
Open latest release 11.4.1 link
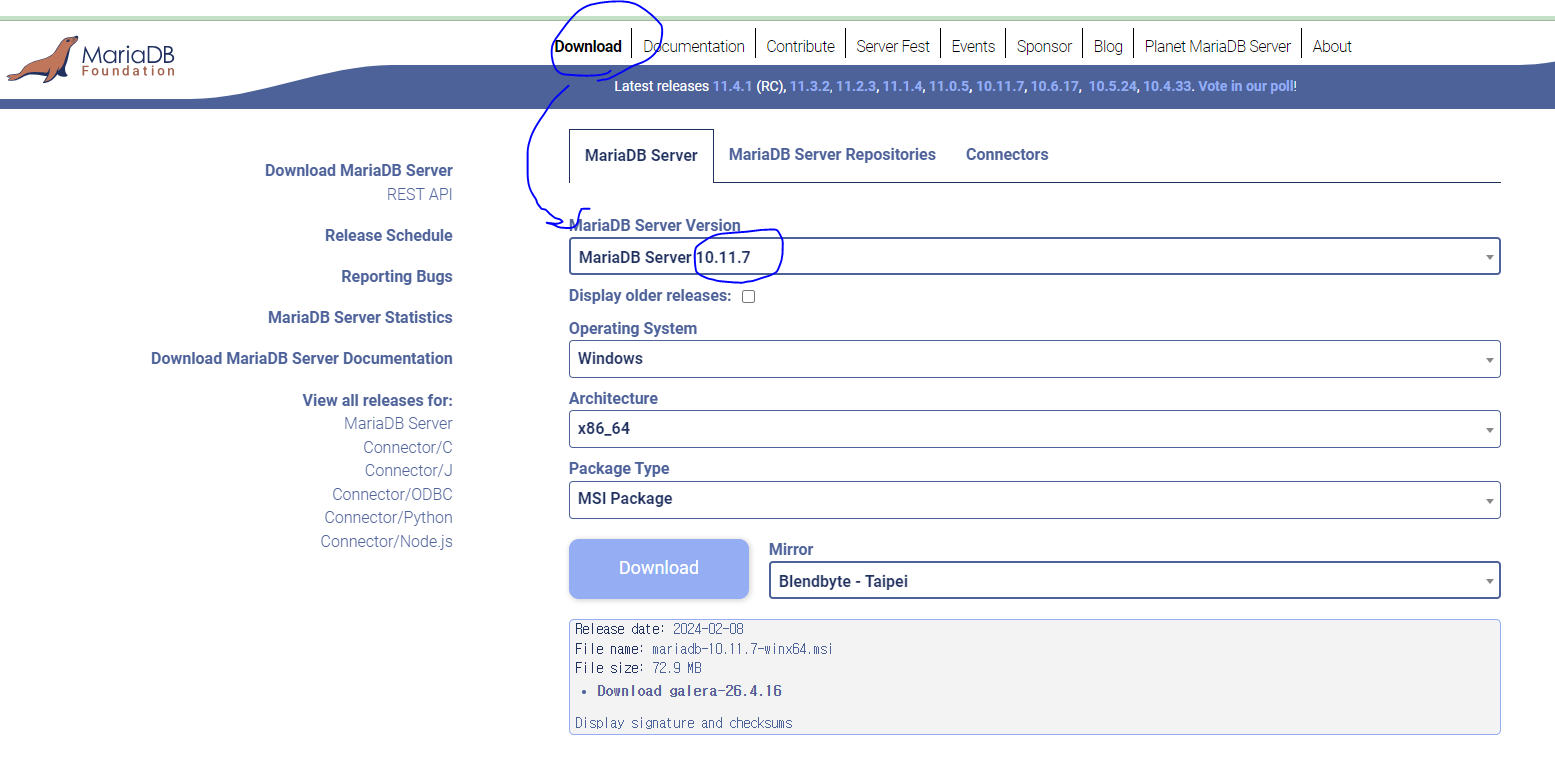pyautogui.click(x=732, y=86)
